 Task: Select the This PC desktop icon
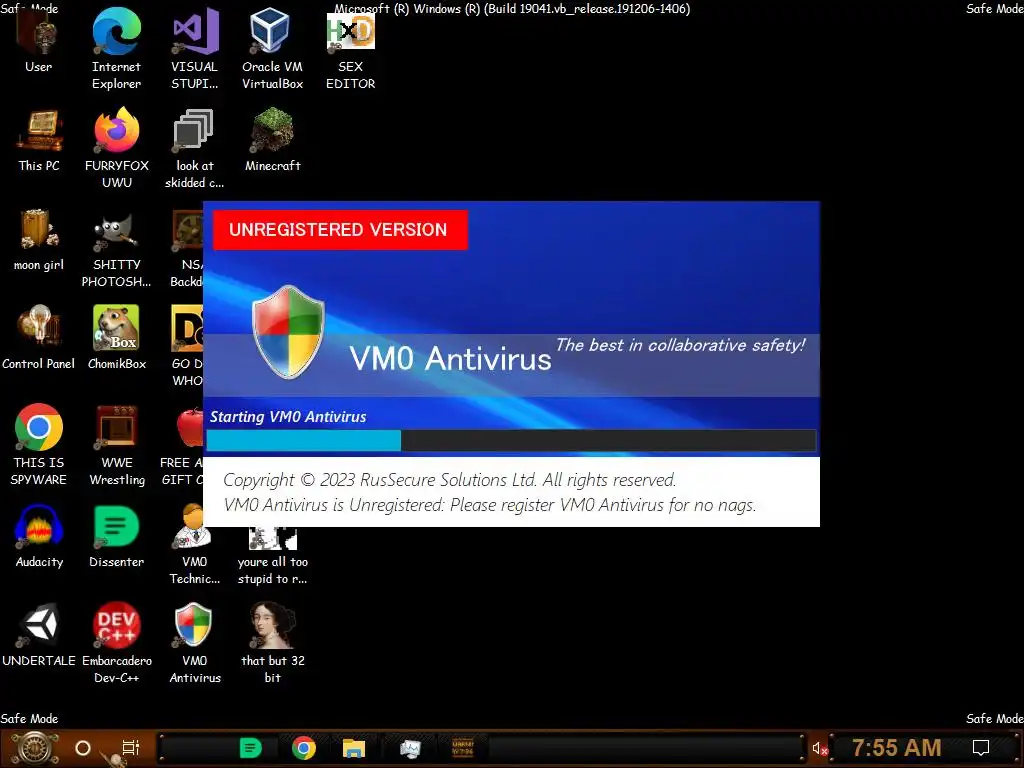click(x=39, y=141)
